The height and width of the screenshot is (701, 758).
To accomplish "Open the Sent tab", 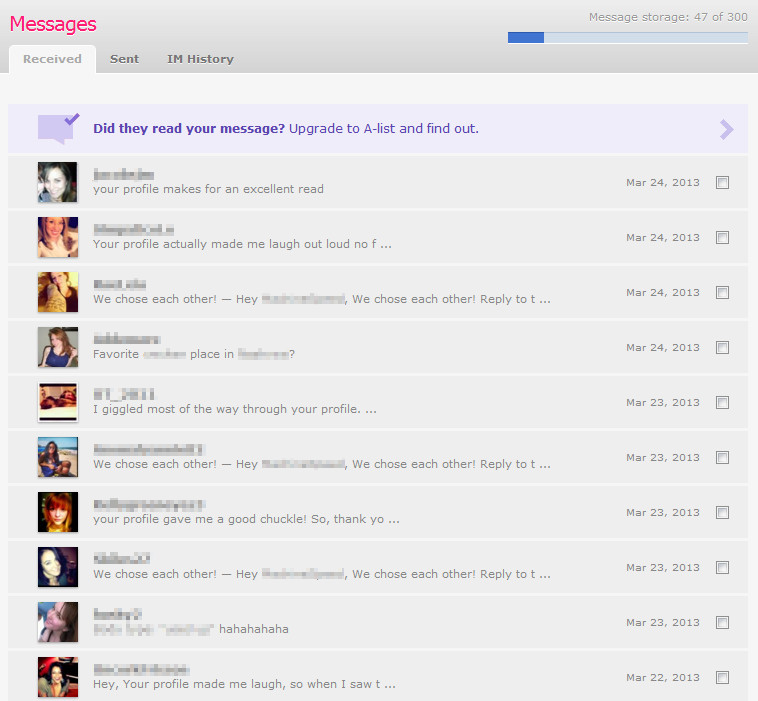I will (124, 59).
